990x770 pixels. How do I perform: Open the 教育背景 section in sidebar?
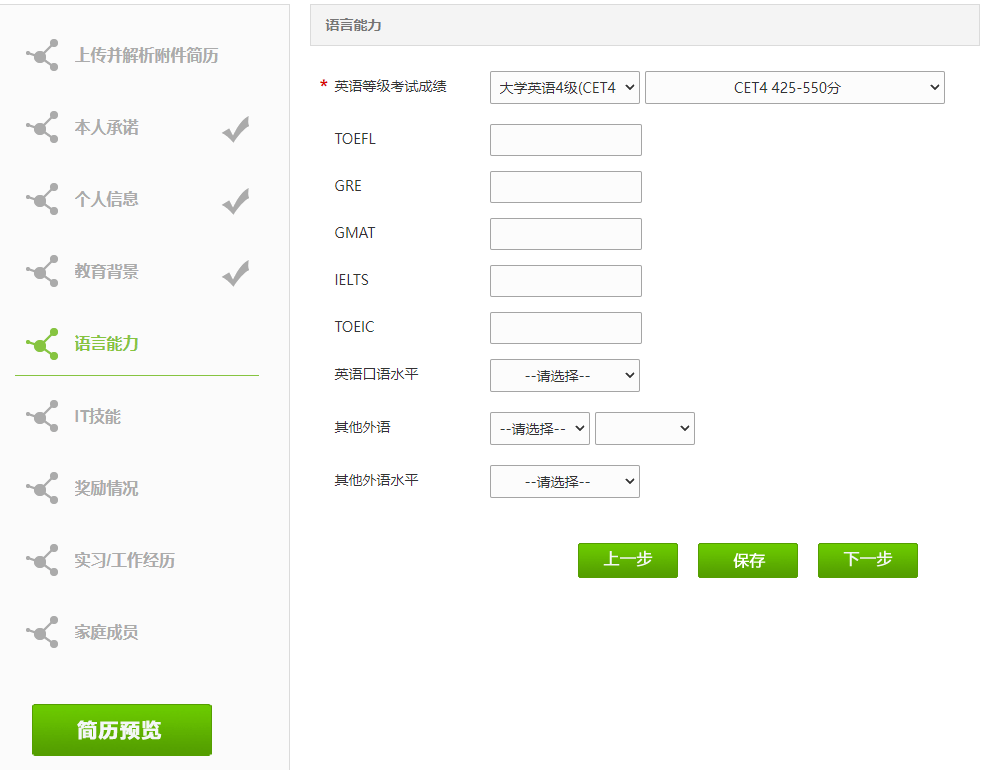pyautogui.click(x=106, y=271)
